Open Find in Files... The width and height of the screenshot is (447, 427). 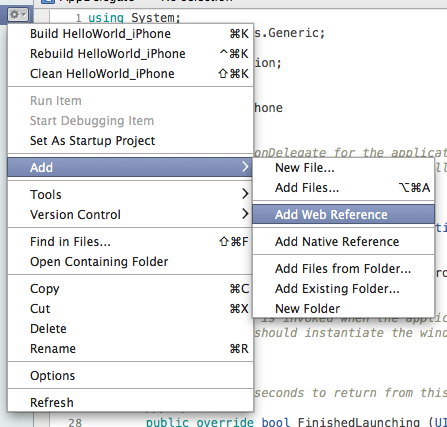(x=130, y=242)
